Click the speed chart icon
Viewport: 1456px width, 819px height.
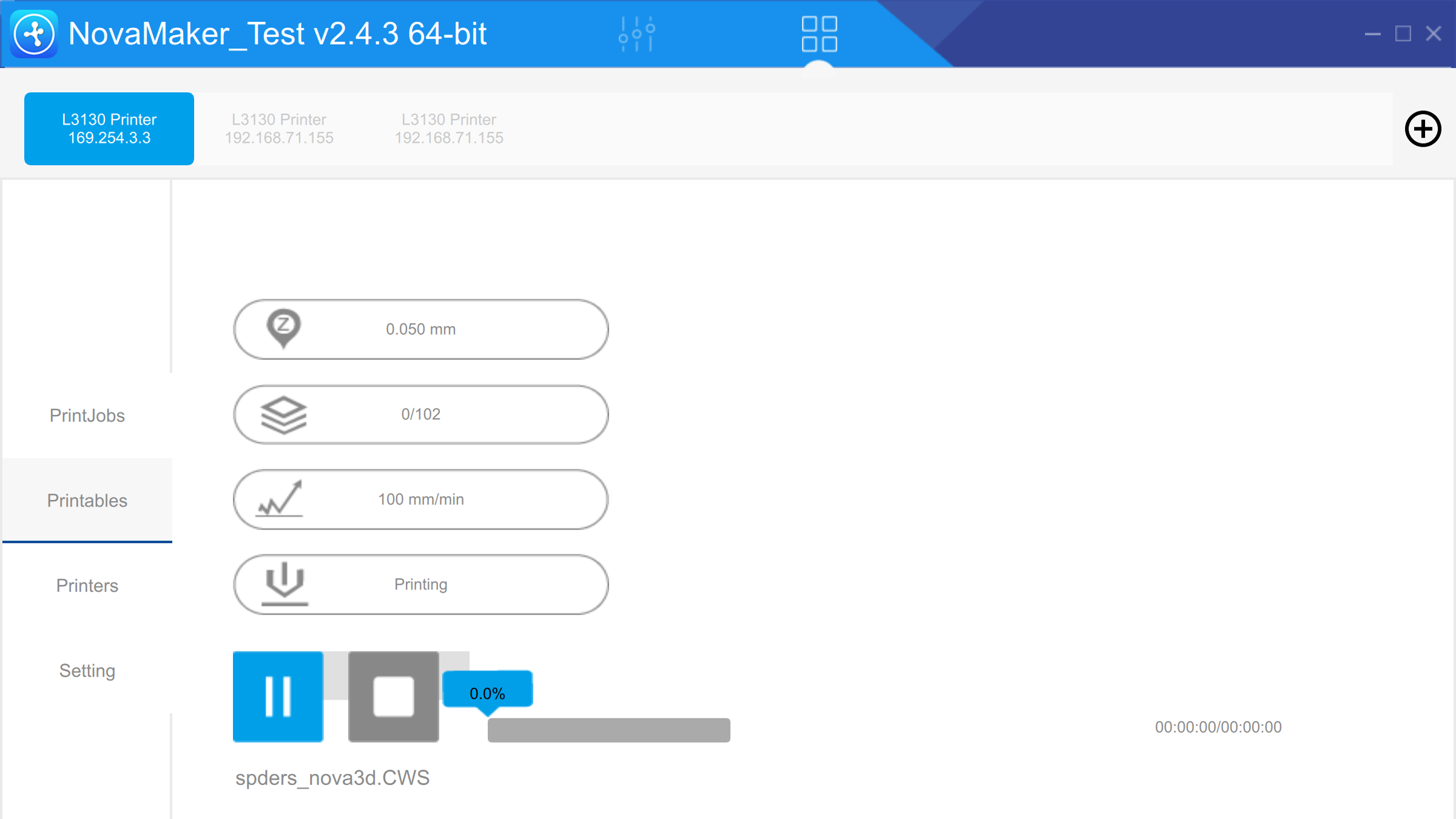point(280,499)
